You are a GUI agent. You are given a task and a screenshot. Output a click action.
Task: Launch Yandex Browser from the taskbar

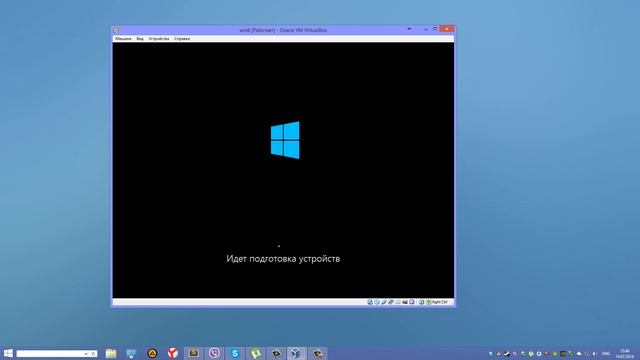tap(173, 353)
